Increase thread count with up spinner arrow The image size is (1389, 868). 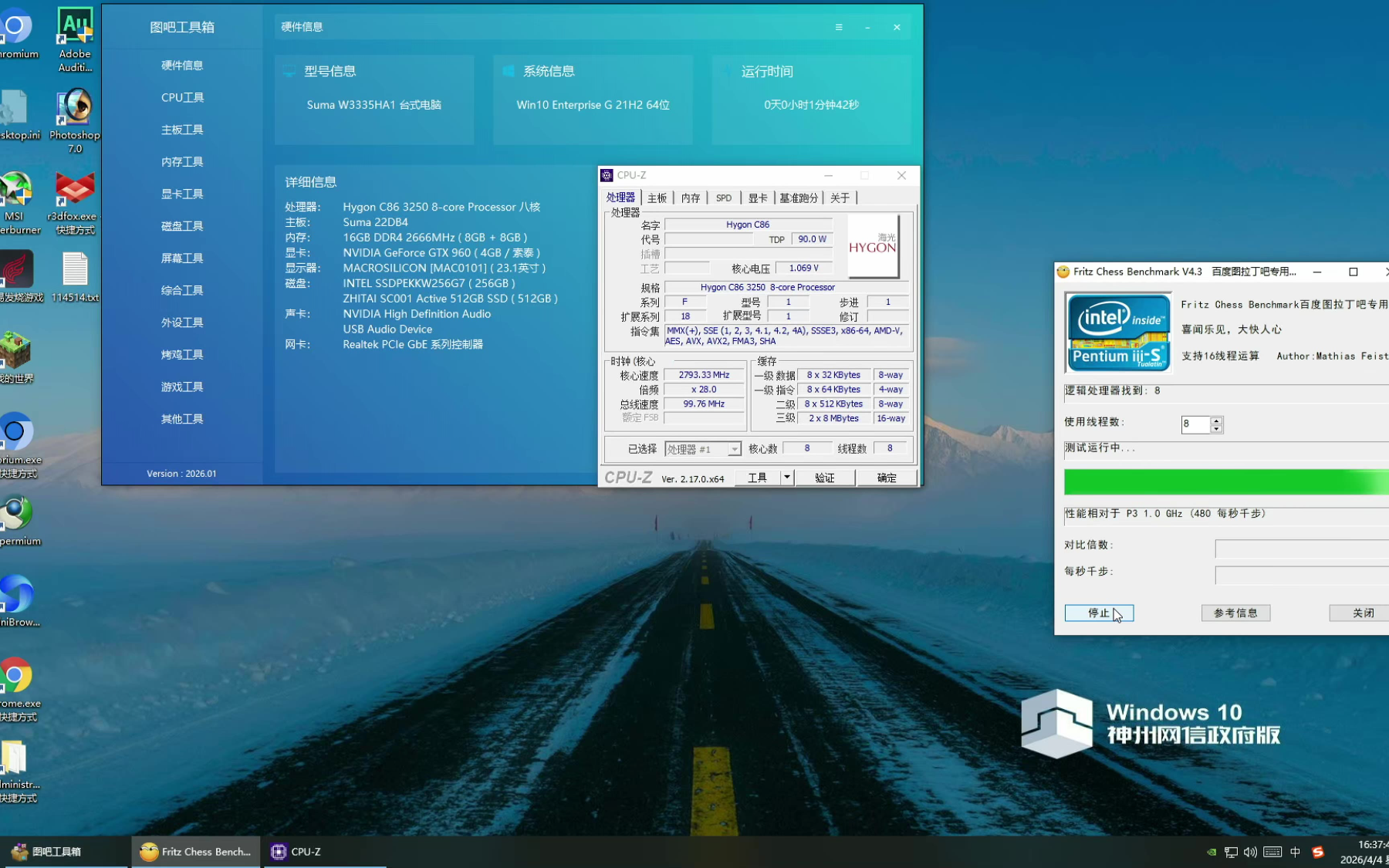click(1216, 420)
